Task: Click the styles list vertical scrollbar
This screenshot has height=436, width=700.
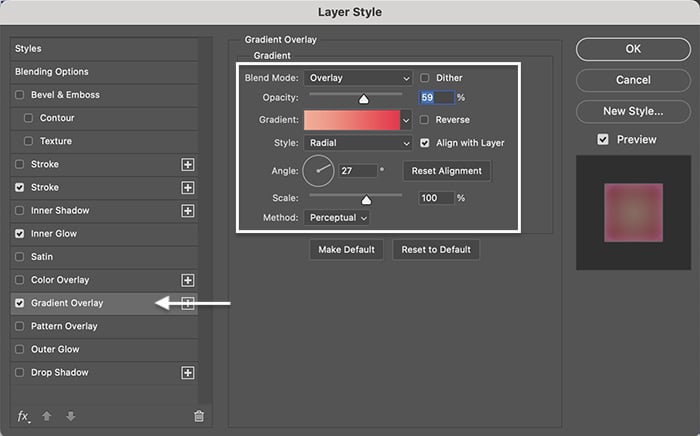Action: (x=205, y=221)
